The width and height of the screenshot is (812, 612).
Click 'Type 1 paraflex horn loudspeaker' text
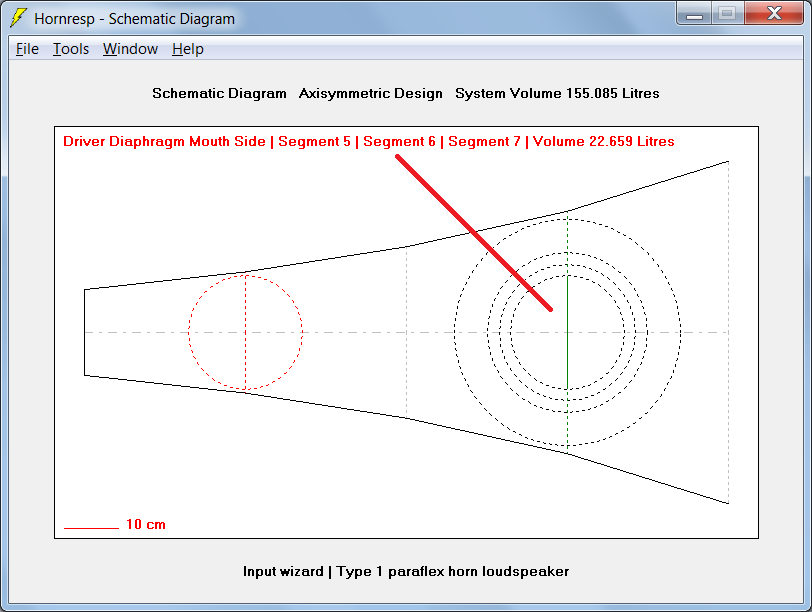point(453,571)
